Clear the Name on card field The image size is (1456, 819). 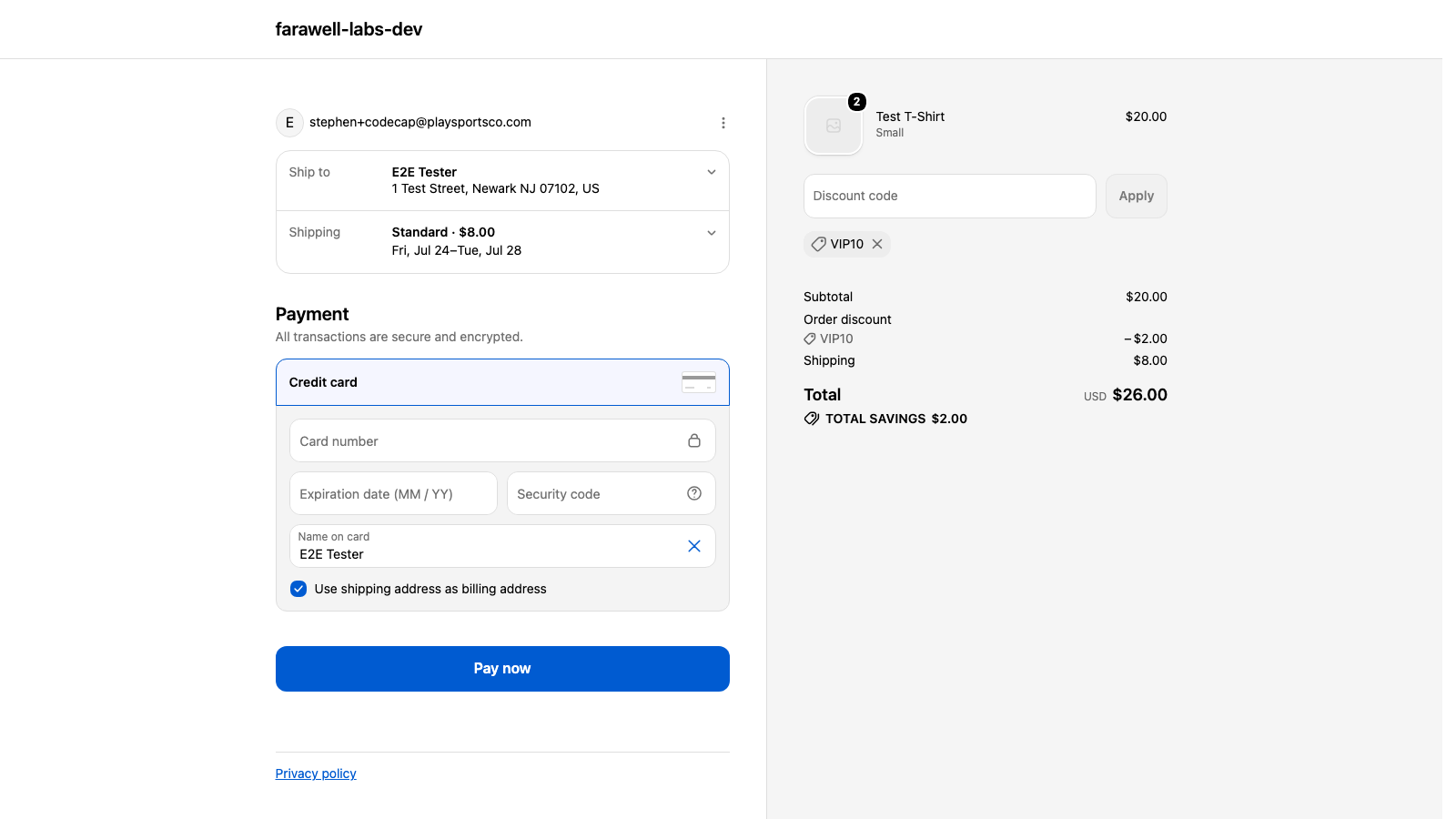[694, 546]
